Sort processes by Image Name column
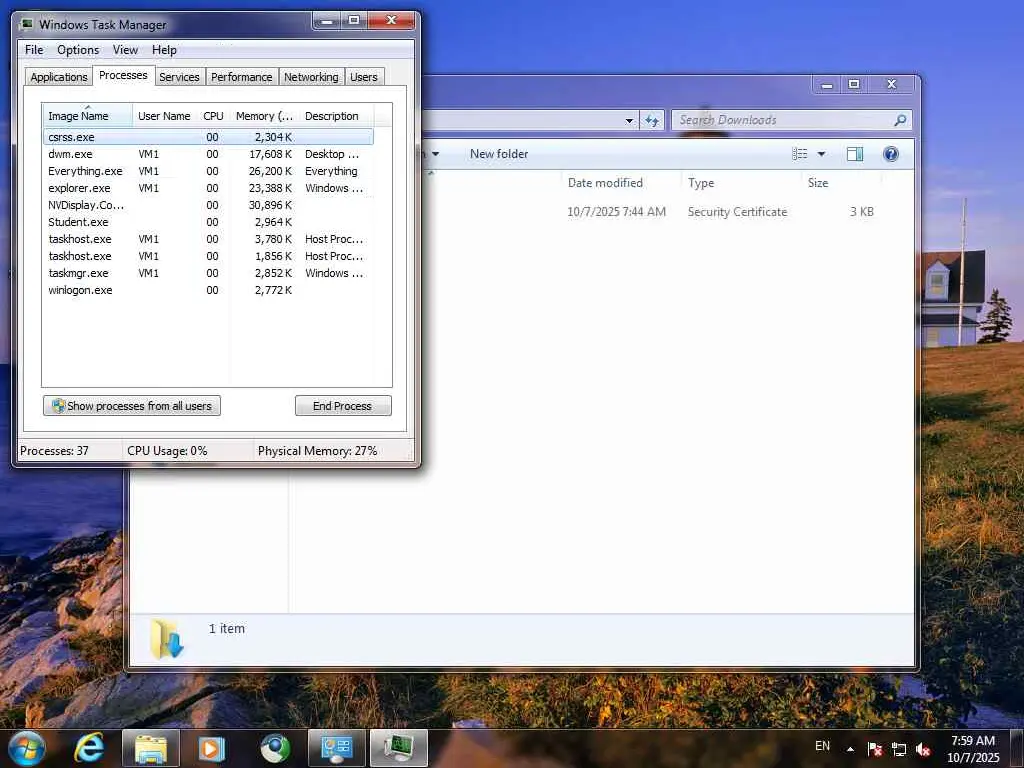Image resolution: width=1024 pixels, height=768 pixels. coord(88,116)
